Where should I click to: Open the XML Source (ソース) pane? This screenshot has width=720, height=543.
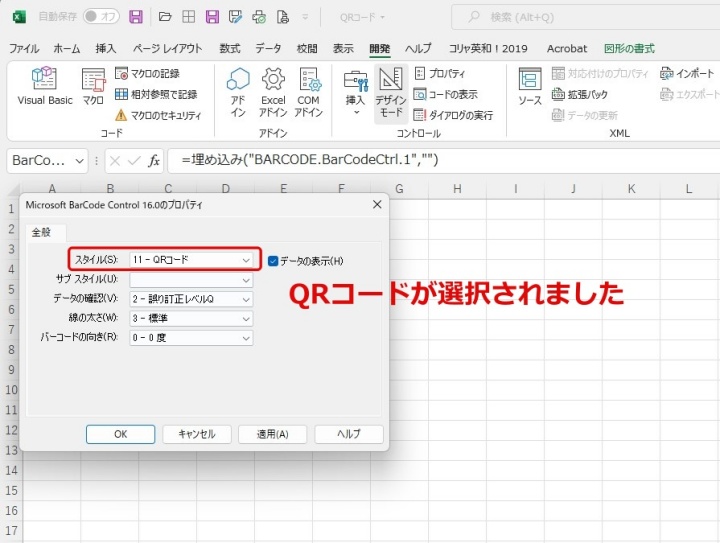tap(529, 86)
